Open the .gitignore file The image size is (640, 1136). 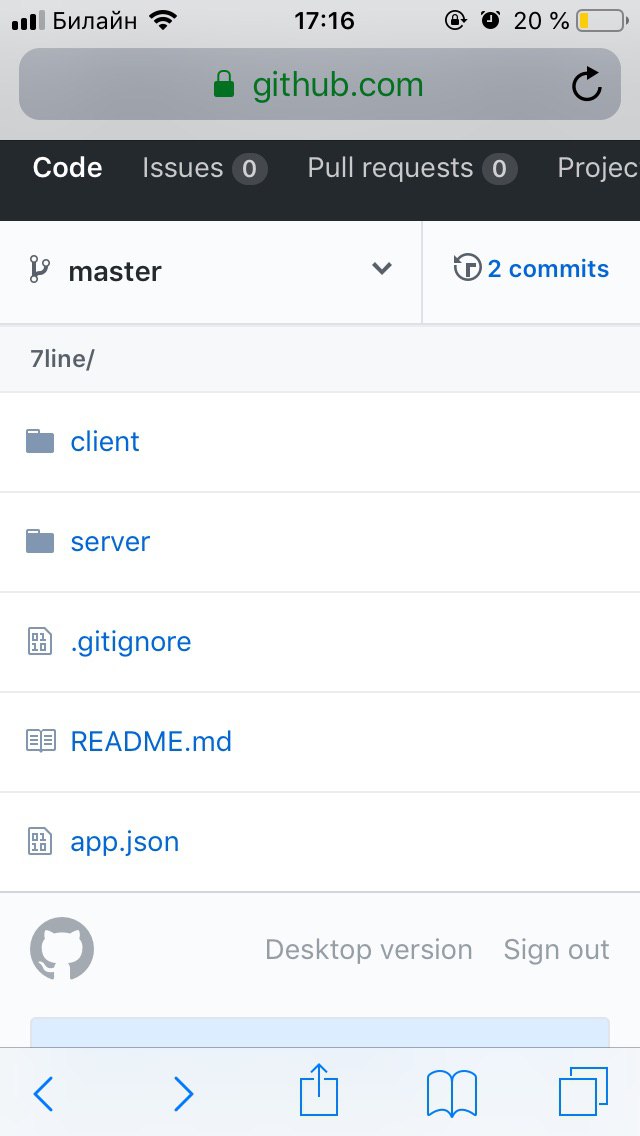[x=130, y=642]
